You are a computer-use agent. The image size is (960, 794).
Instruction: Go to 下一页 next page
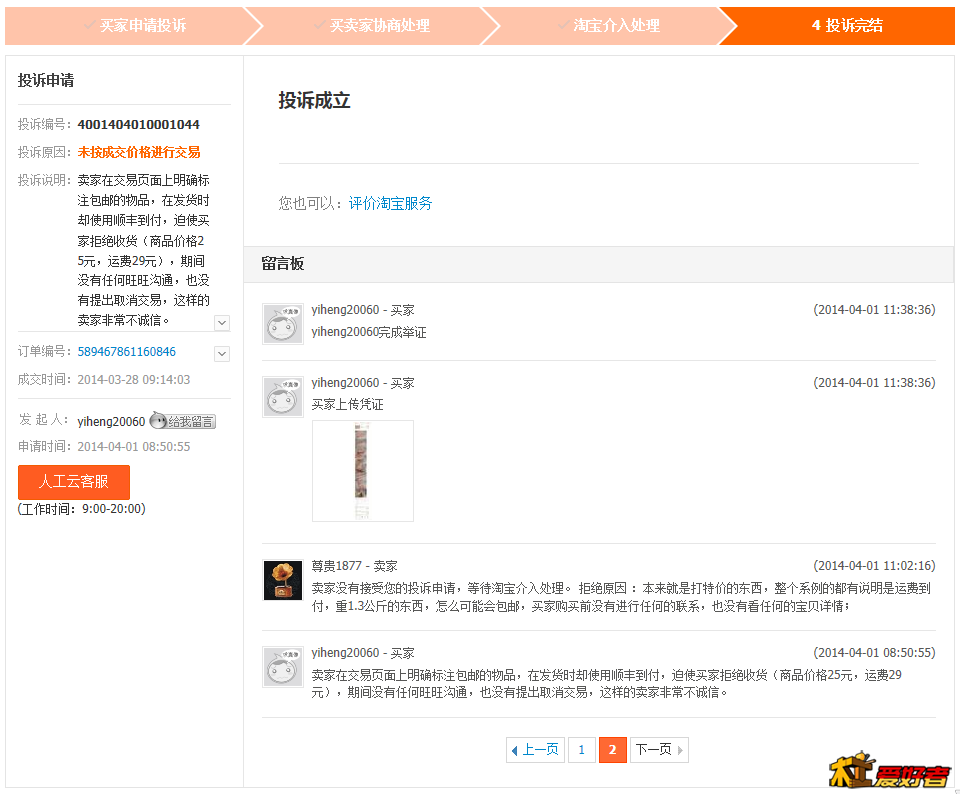[659, 749]
